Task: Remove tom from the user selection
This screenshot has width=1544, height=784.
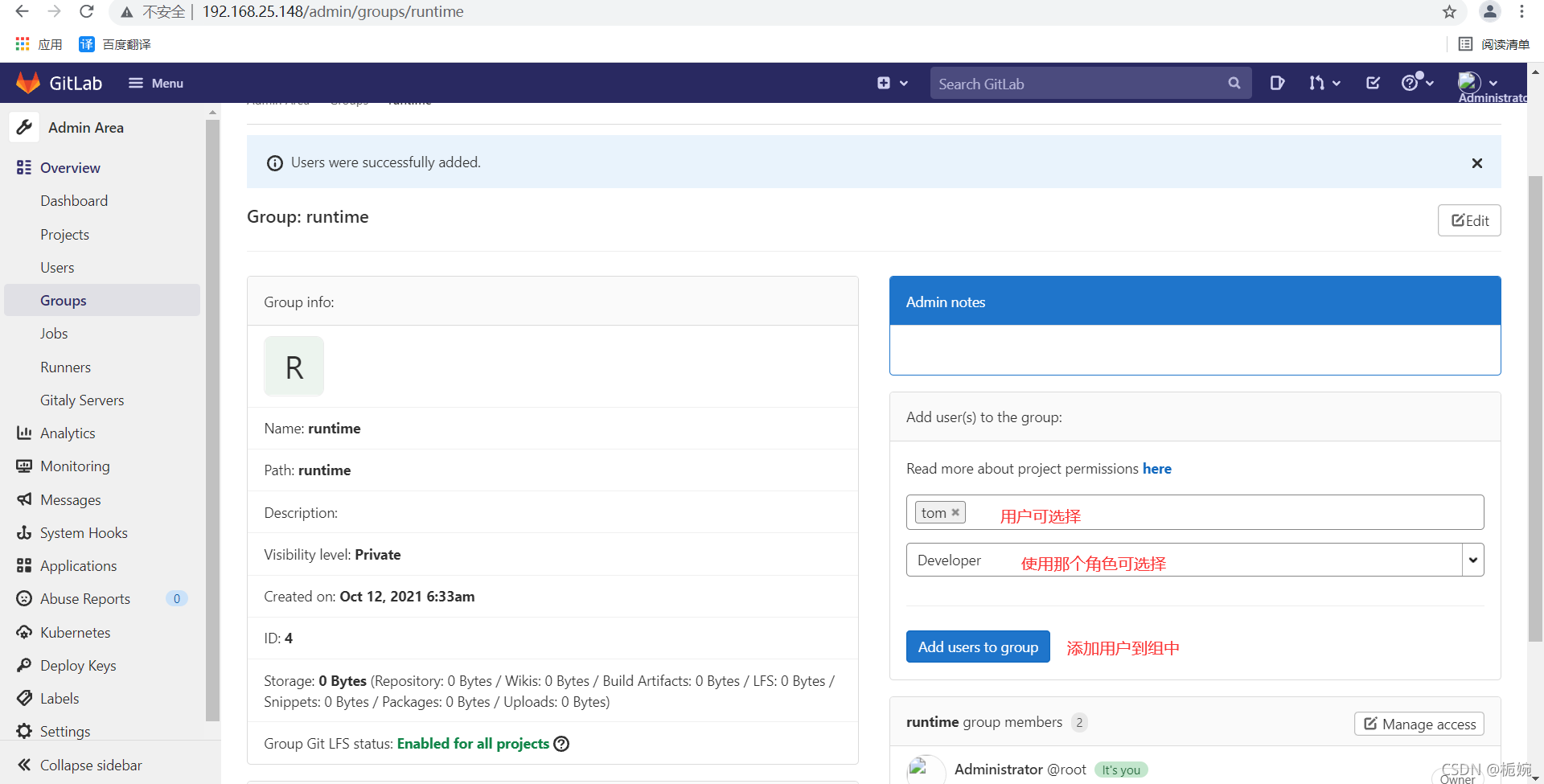Action: coord(955,512)
